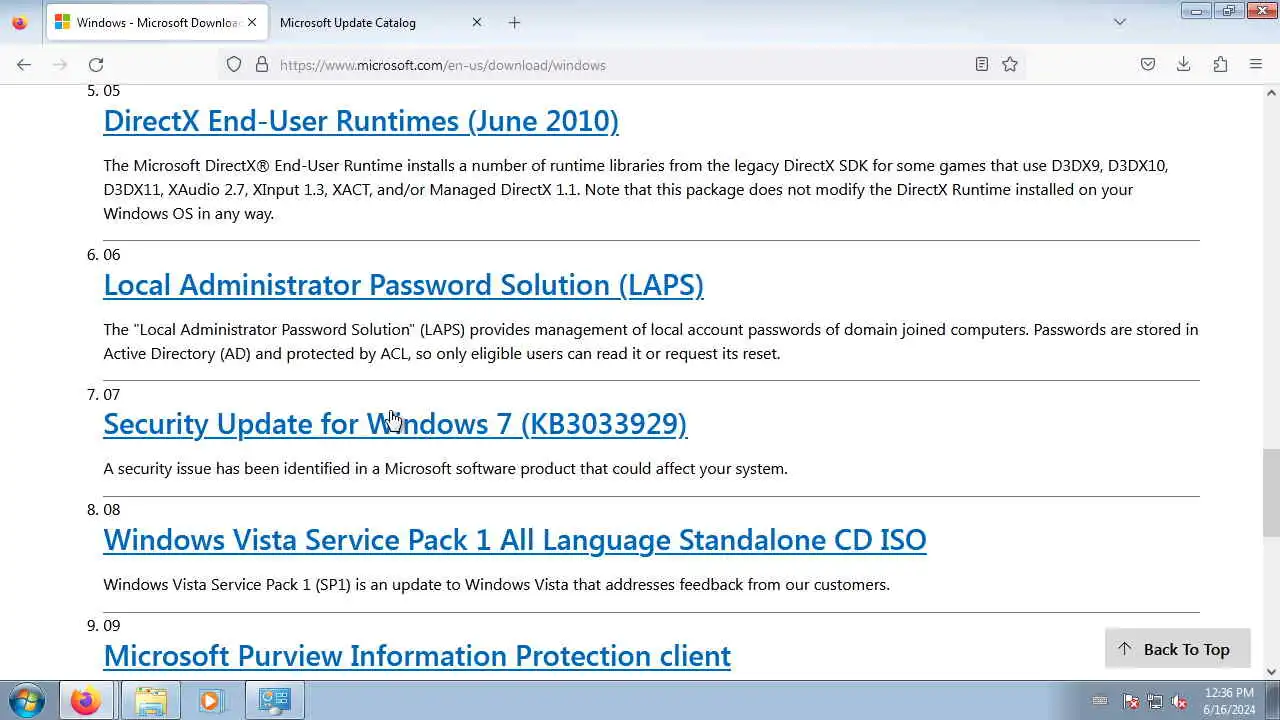
Task: Open Firefox application hamburger menu
Action: click(x=1256, y=64)
